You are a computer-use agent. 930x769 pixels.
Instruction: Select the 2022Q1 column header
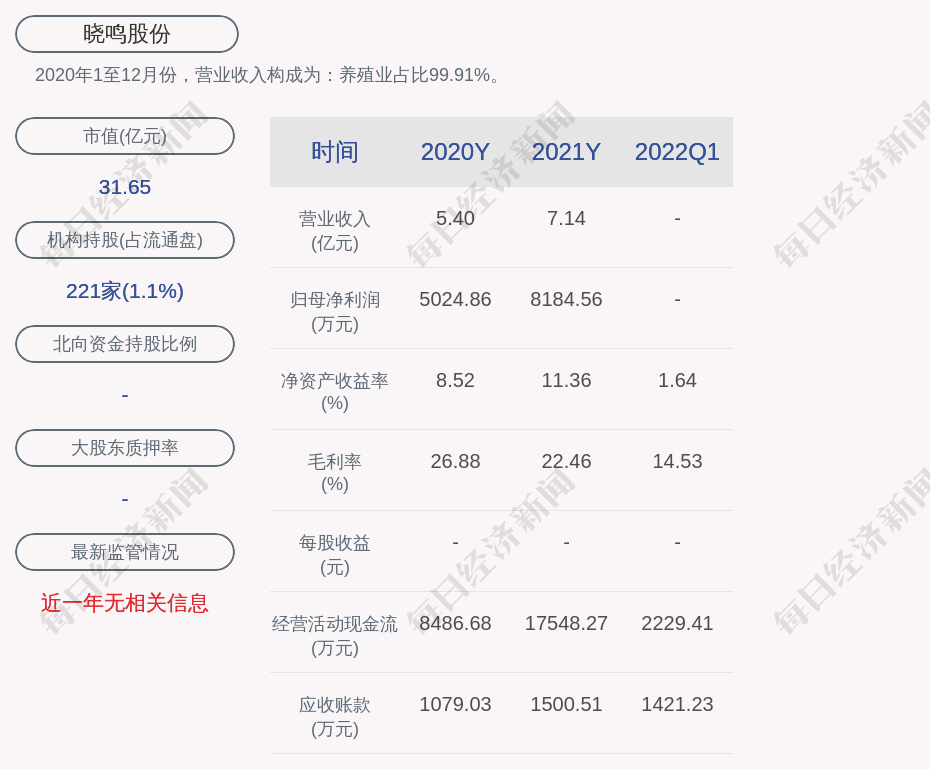(x=677, y=152)
